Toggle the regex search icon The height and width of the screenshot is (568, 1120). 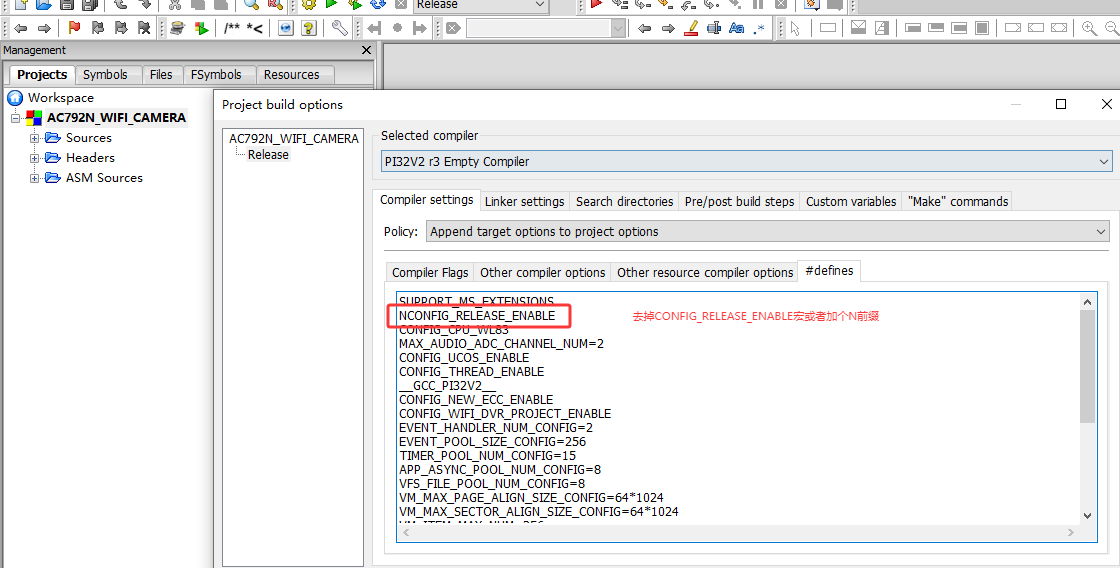(x=759, y=28)
